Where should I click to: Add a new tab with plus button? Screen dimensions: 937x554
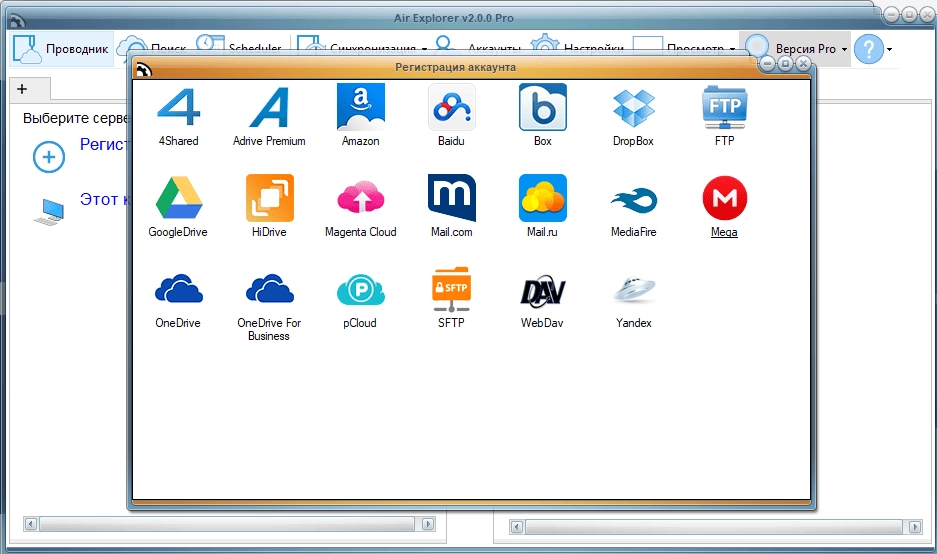pos(22,89)
